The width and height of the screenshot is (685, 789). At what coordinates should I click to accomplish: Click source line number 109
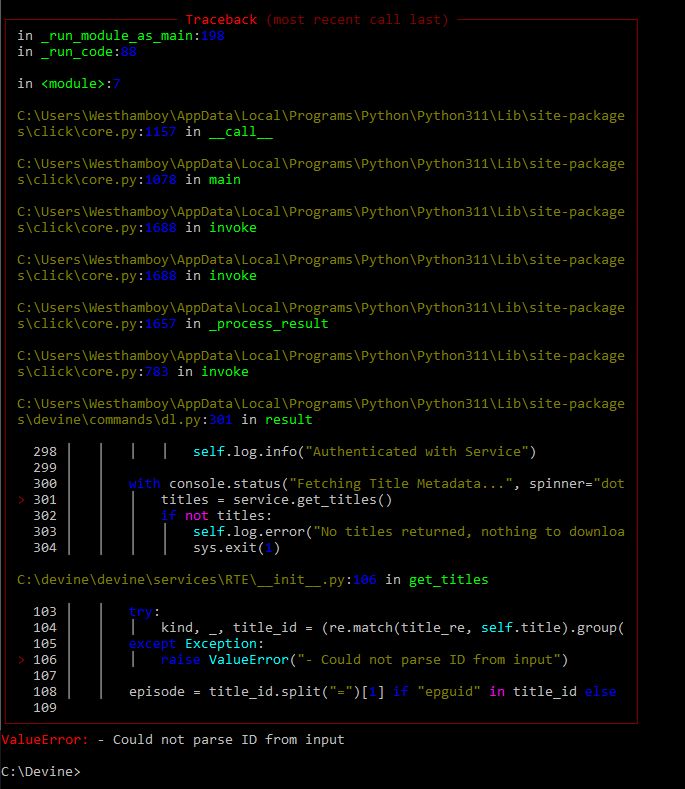(x=45, y=707)
